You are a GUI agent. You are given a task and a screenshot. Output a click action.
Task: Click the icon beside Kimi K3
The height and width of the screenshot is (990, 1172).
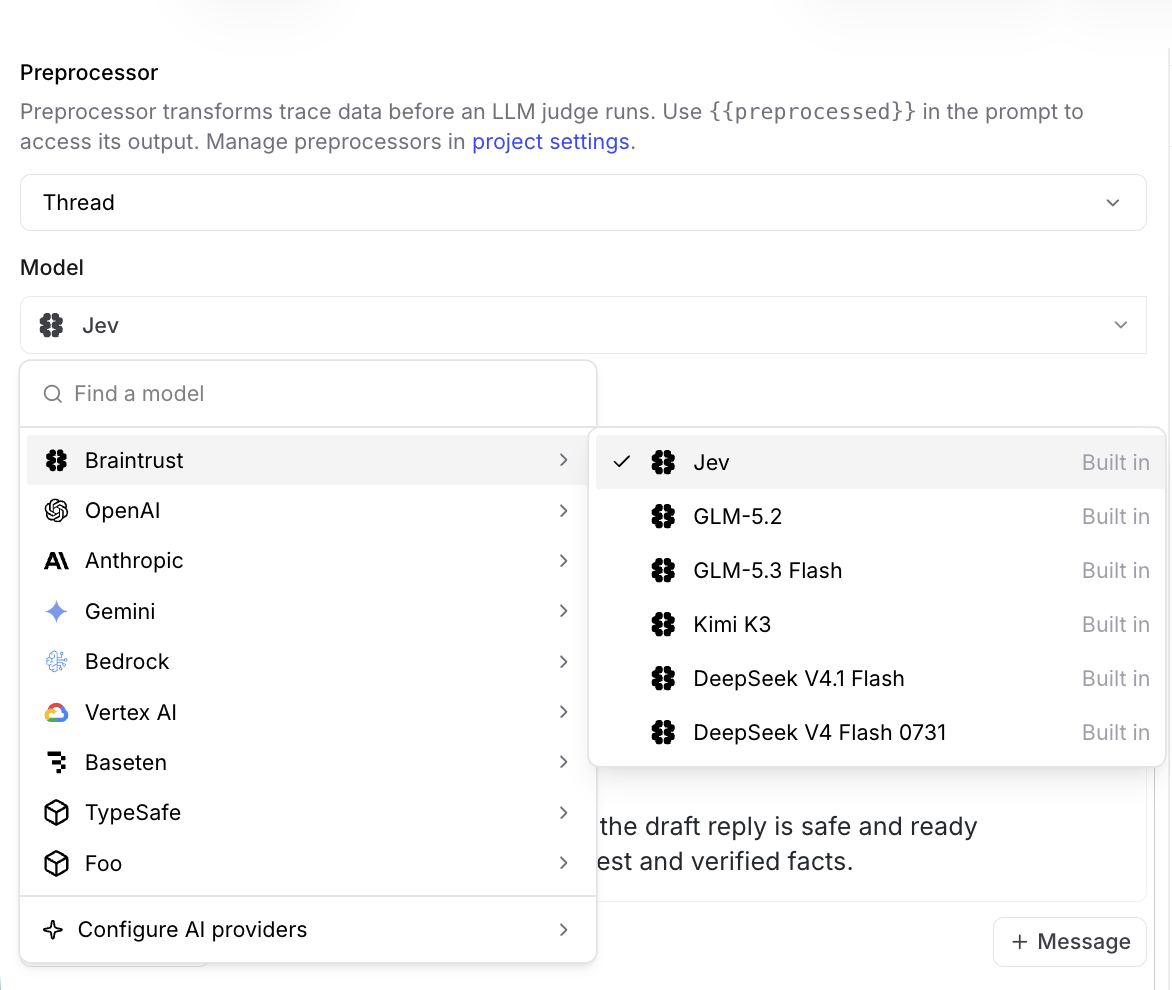click(x=663, y=624)
